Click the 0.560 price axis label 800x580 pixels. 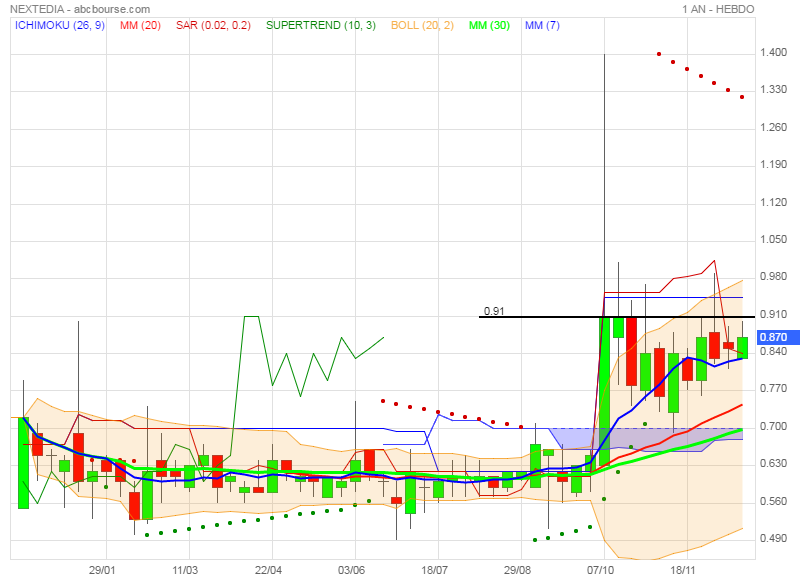[773, 501]
